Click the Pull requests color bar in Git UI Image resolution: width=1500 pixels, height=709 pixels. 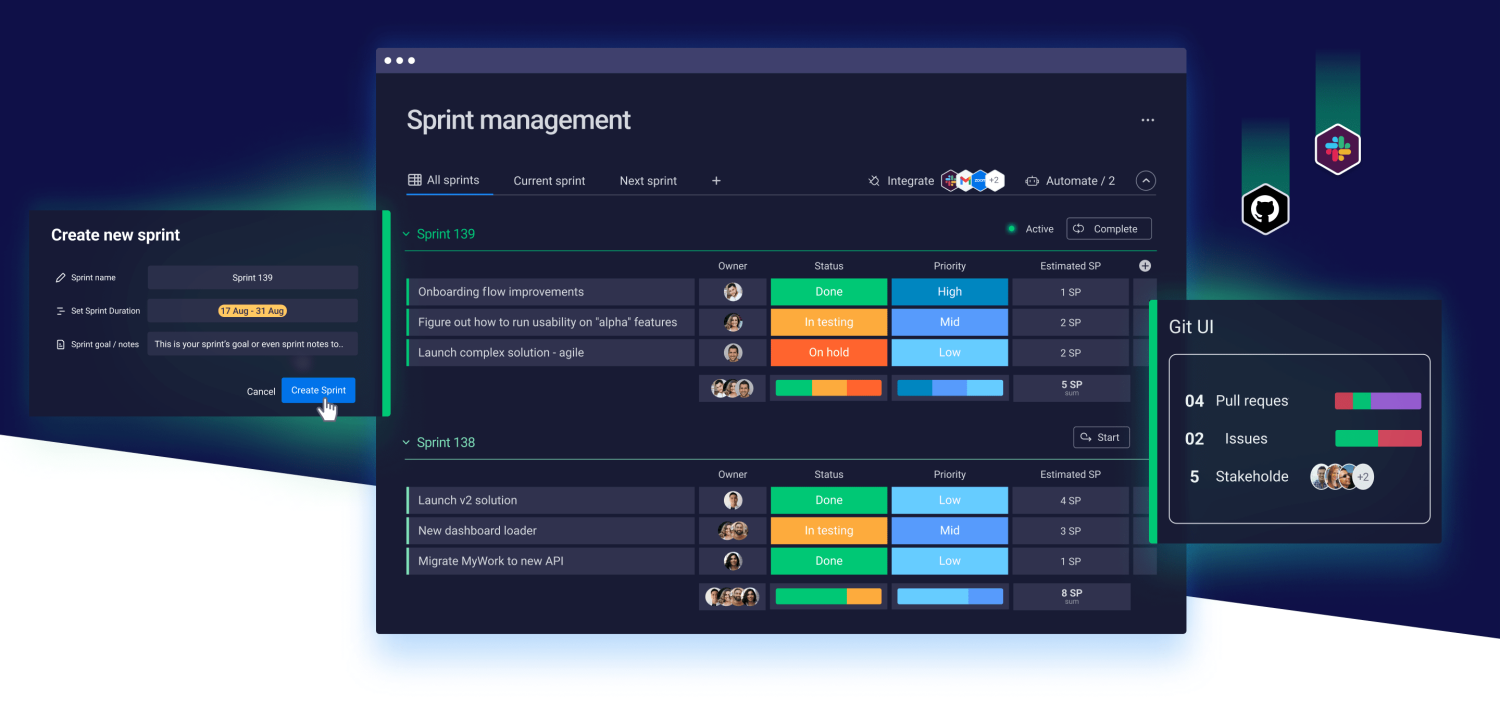pyautogui.click(x=1378, y=401)
